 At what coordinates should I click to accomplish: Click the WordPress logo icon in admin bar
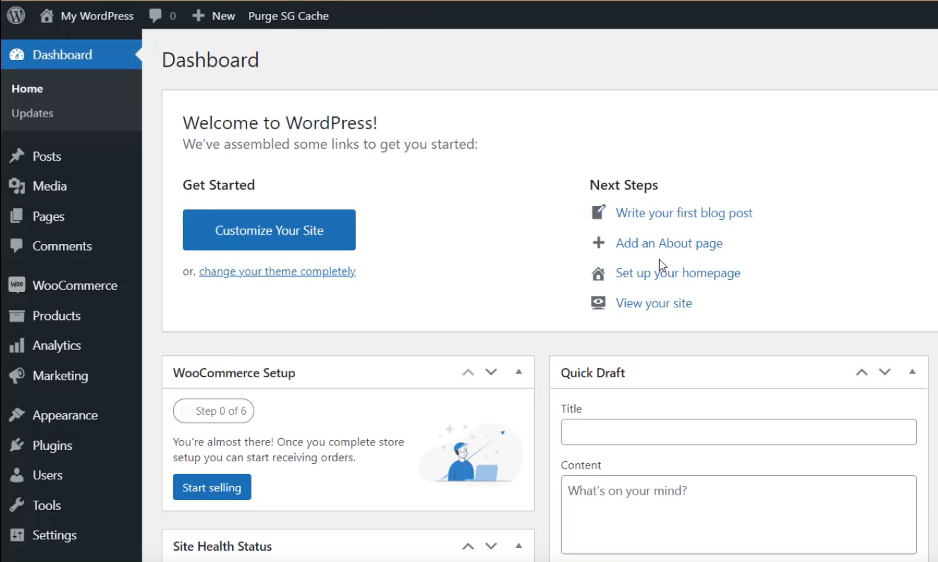(x=16, y=15)
